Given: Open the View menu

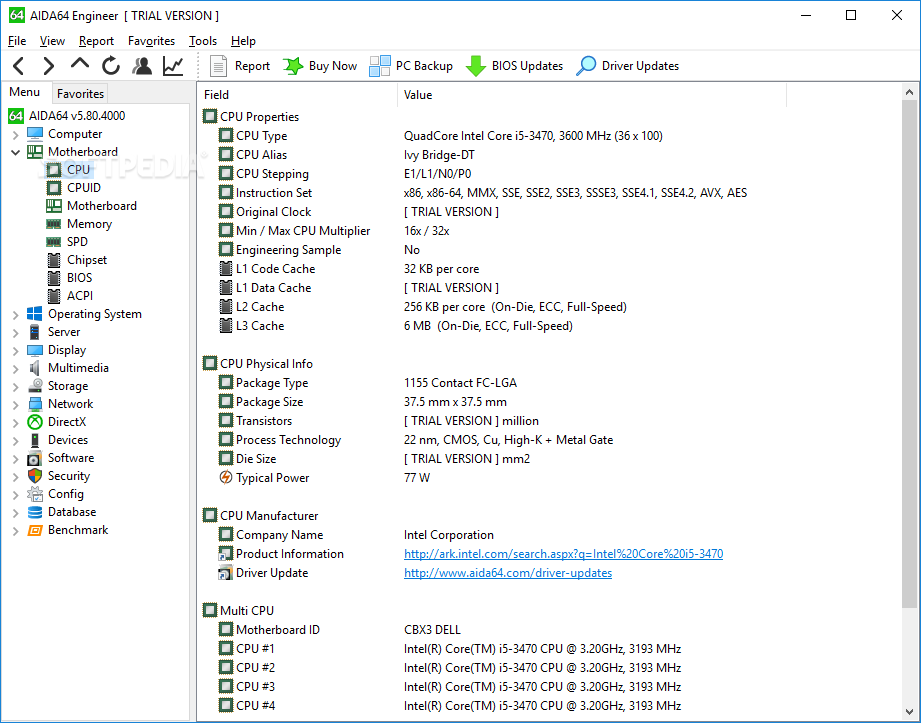Looking at the screenshot, I should click(x=52, y=41).
